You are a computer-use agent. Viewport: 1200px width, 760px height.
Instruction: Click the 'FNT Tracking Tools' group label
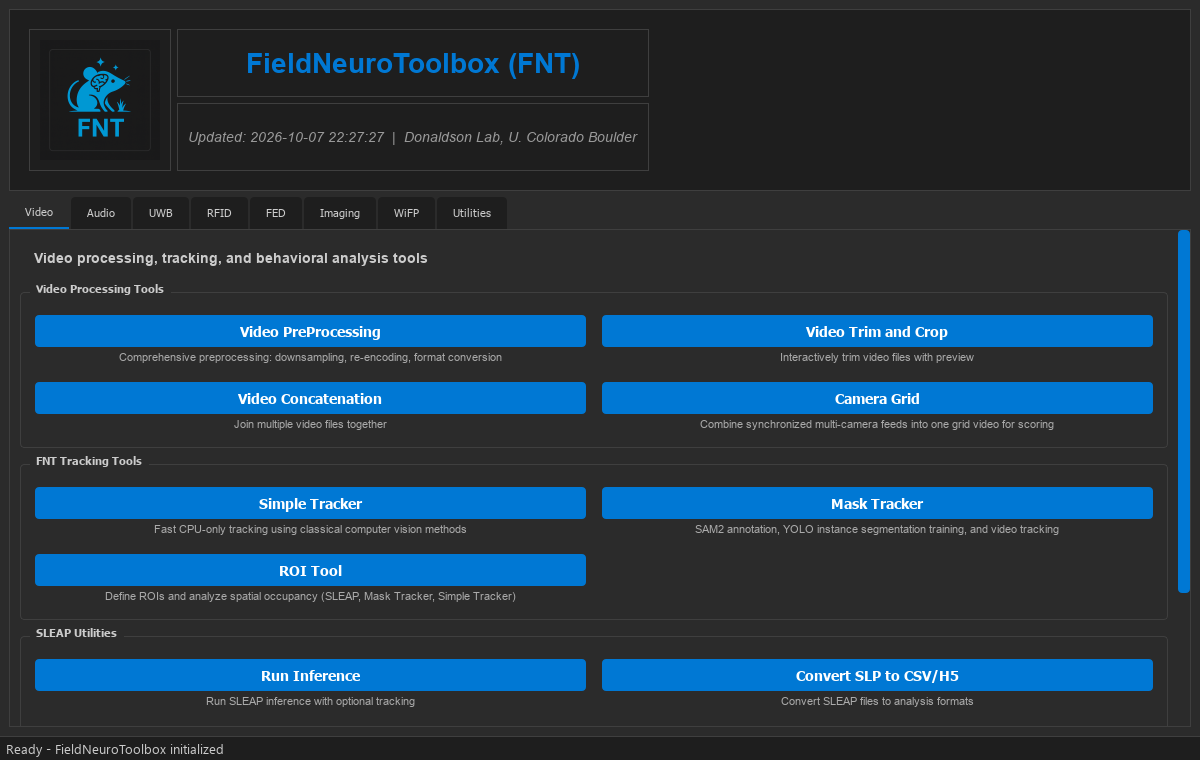89,461
